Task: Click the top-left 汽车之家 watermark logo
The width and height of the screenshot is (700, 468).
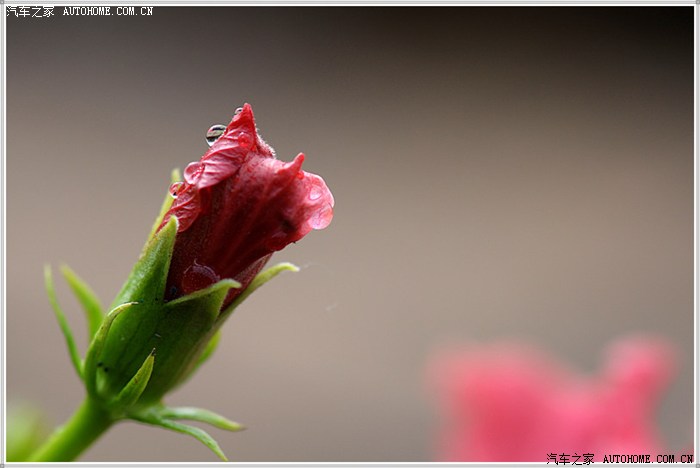Action: click(30, 11)
